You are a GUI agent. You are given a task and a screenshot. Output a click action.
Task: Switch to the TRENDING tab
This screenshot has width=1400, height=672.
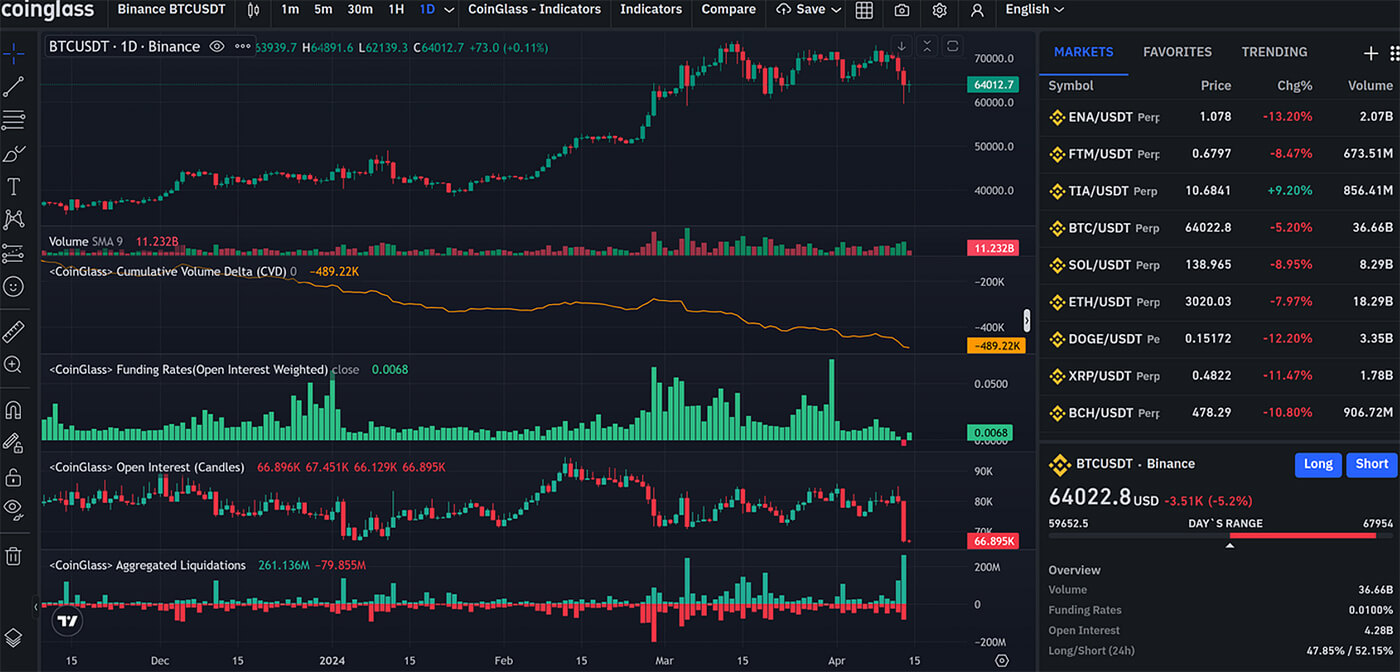click(x=1274, y=52)
